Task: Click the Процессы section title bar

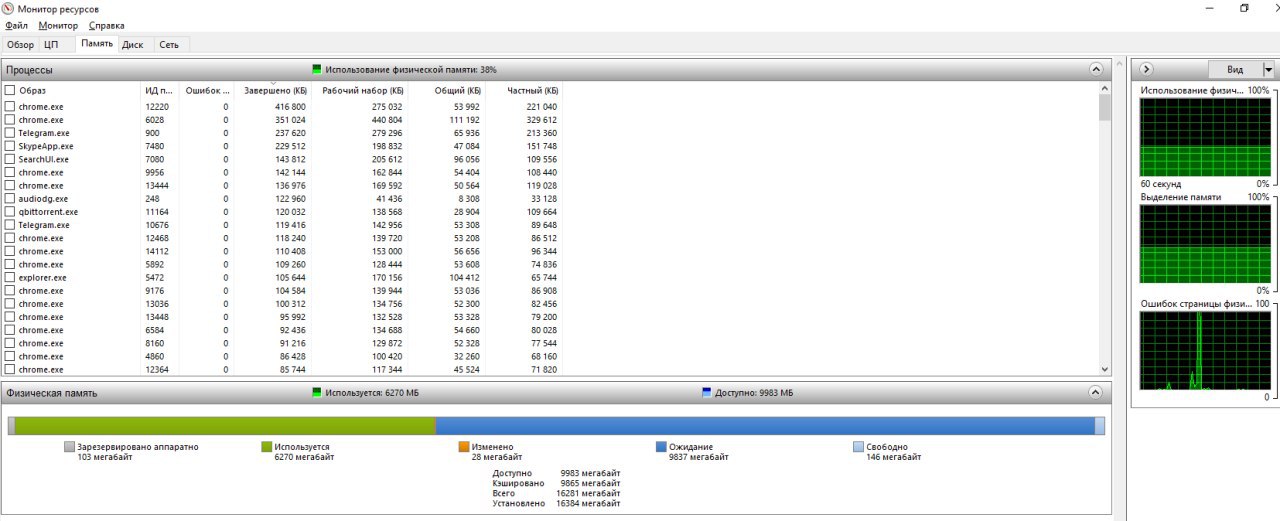Action: (x=556, y=70)
